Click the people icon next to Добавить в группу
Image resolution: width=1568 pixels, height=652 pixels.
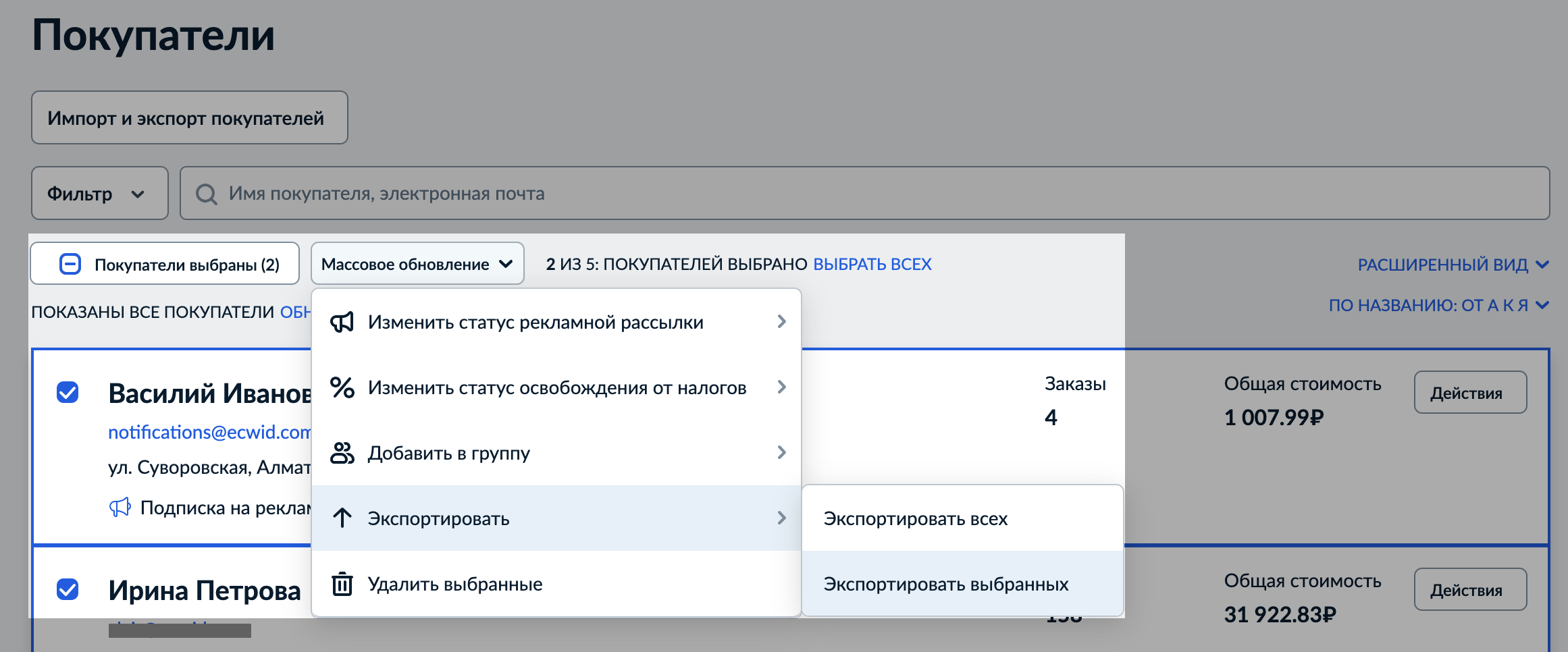[342, 453]
